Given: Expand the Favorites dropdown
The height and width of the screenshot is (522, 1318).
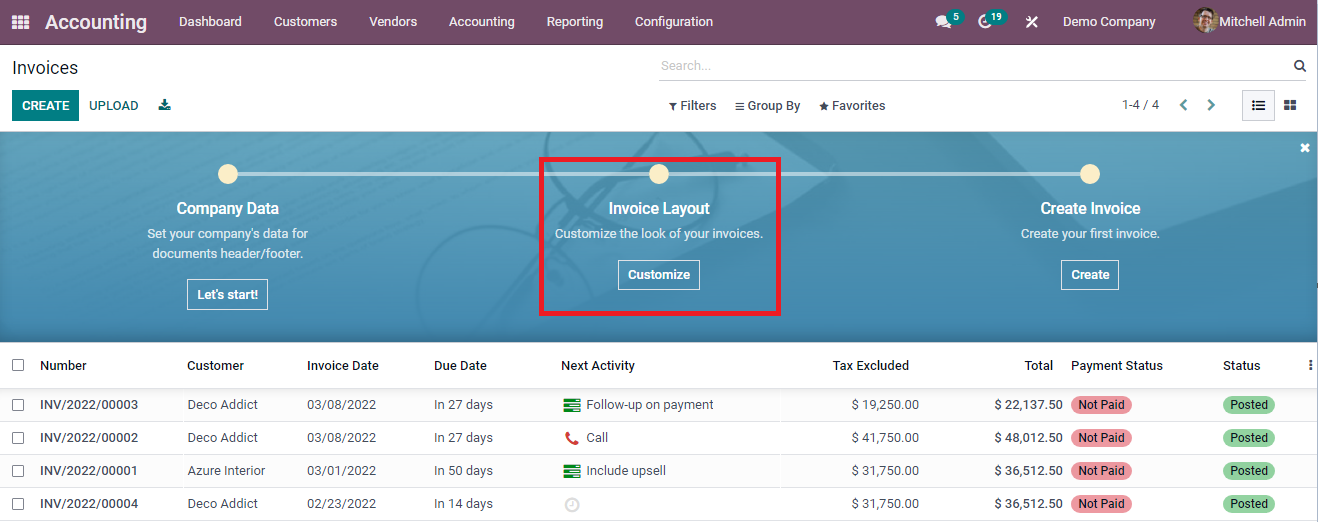Looking at the screenshot, I should [x=852, y=106].
